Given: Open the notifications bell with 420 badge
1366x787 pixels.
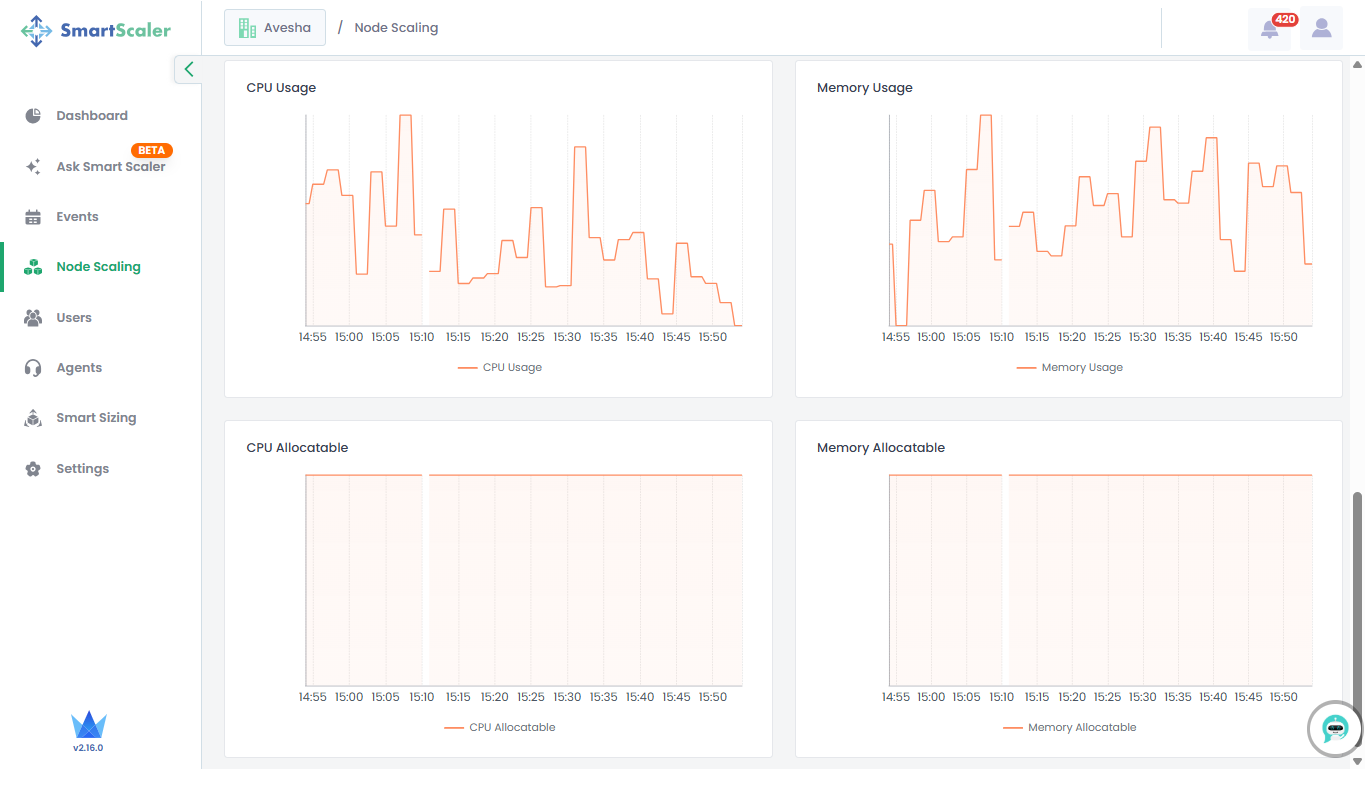Looking at the screenshot, I should (x=1269, y=29).
